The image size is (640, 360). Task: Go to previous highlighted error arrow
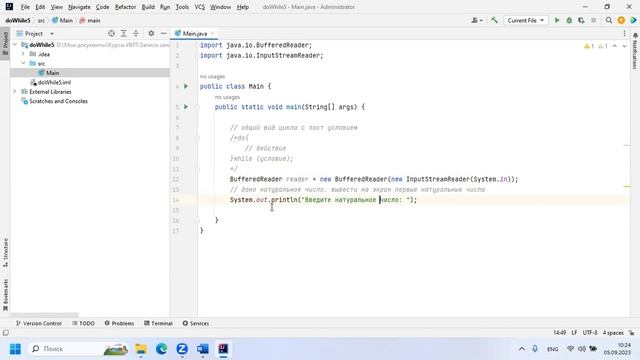[x=615, y=46]
